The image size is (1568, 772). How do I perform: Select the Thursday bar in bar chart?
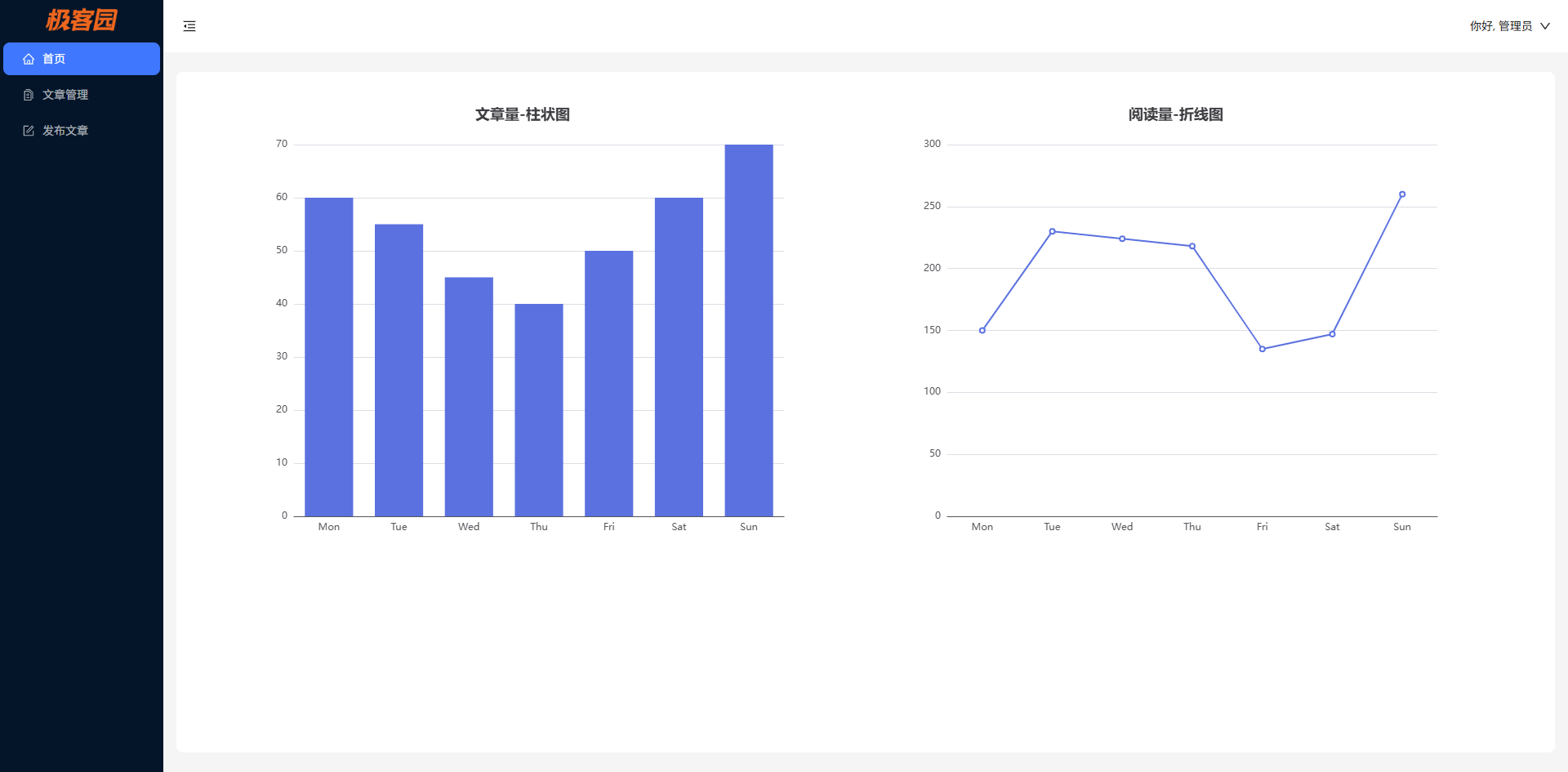[x=538, y=410]
